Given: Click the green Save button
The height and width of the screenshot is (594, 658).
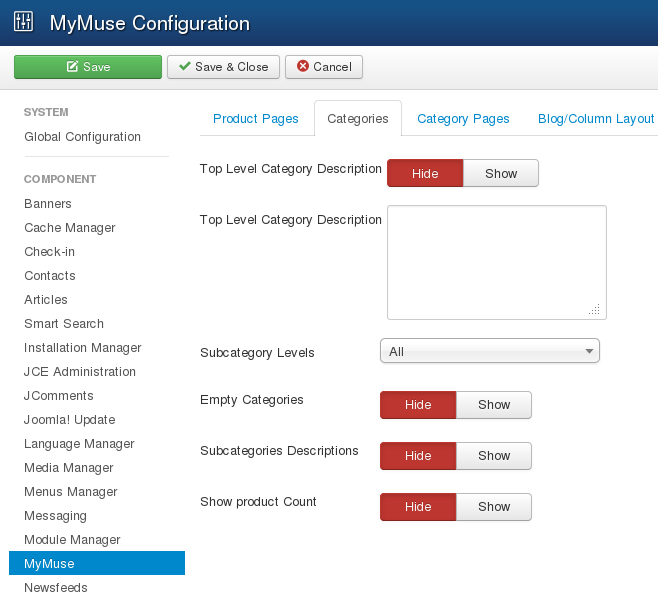Looking at the screenshot, I should tap(88, 67).
